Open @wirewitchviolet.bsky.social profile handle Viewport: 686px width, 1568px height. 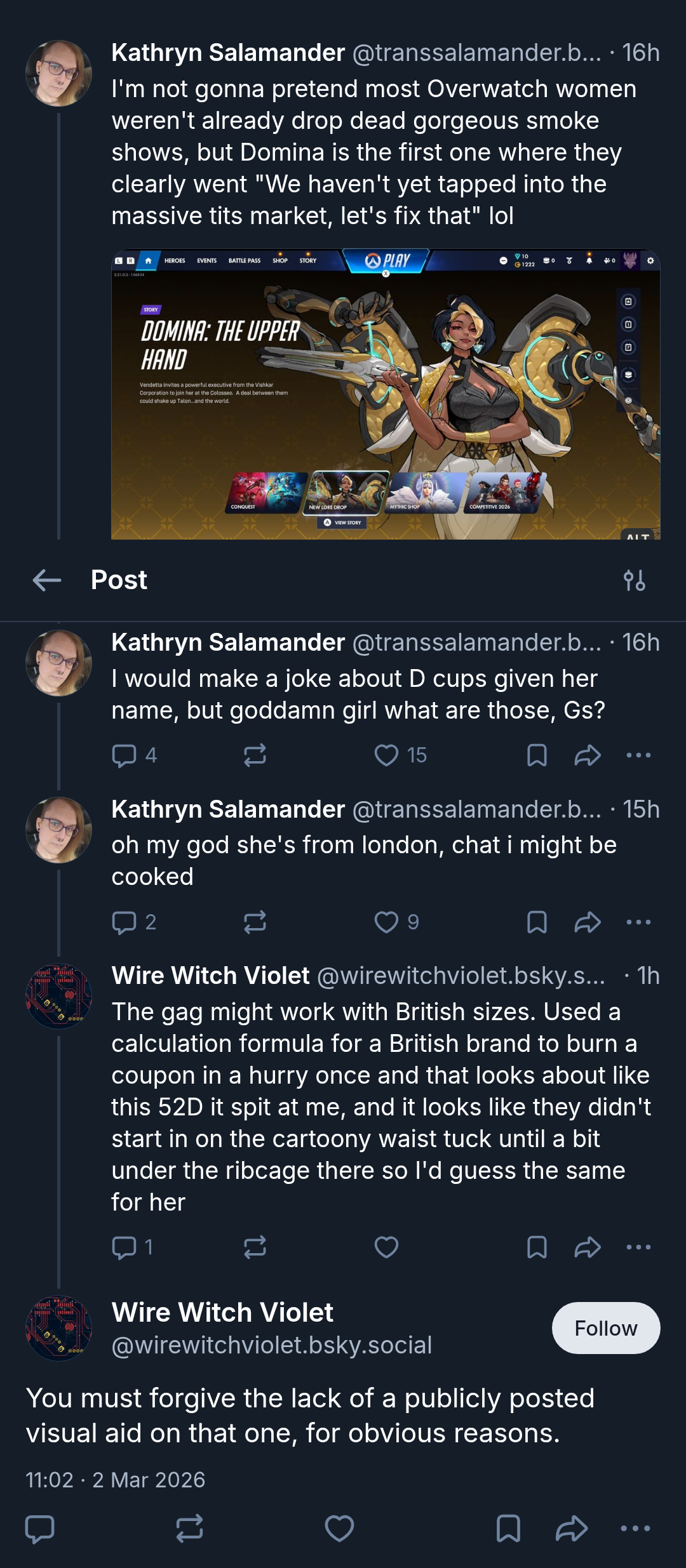(x=272, y=1345)
